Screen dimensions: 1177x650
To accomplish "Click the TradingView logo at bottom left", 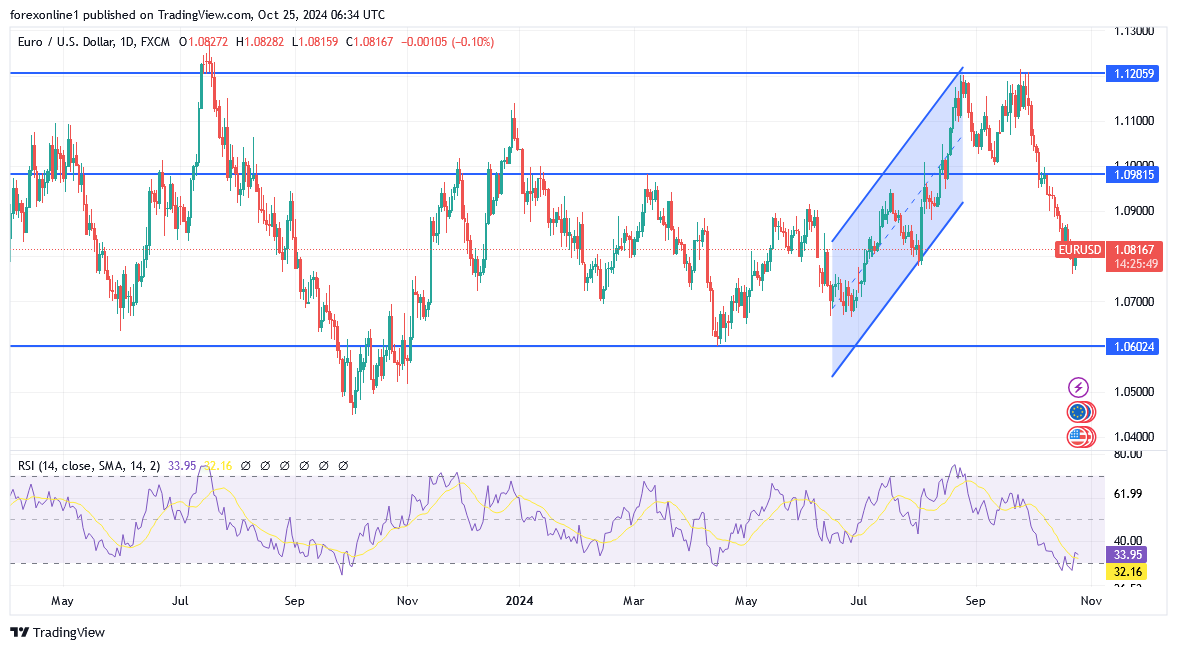I will pyautogui.click(x=57, y=633).
